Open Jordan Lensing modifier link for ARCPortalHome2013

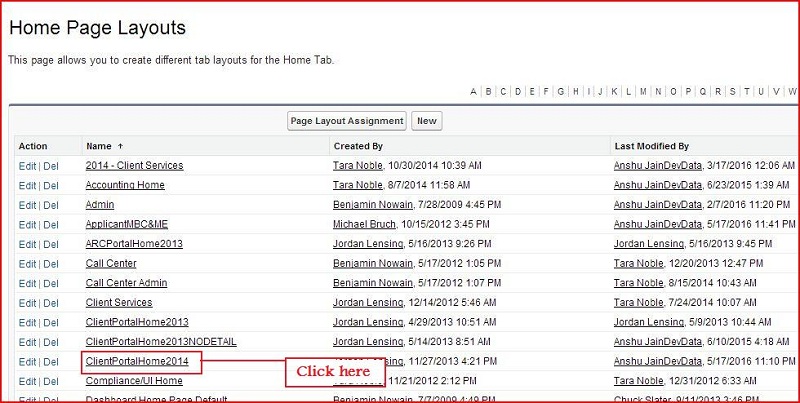click(x=648, y=244)
